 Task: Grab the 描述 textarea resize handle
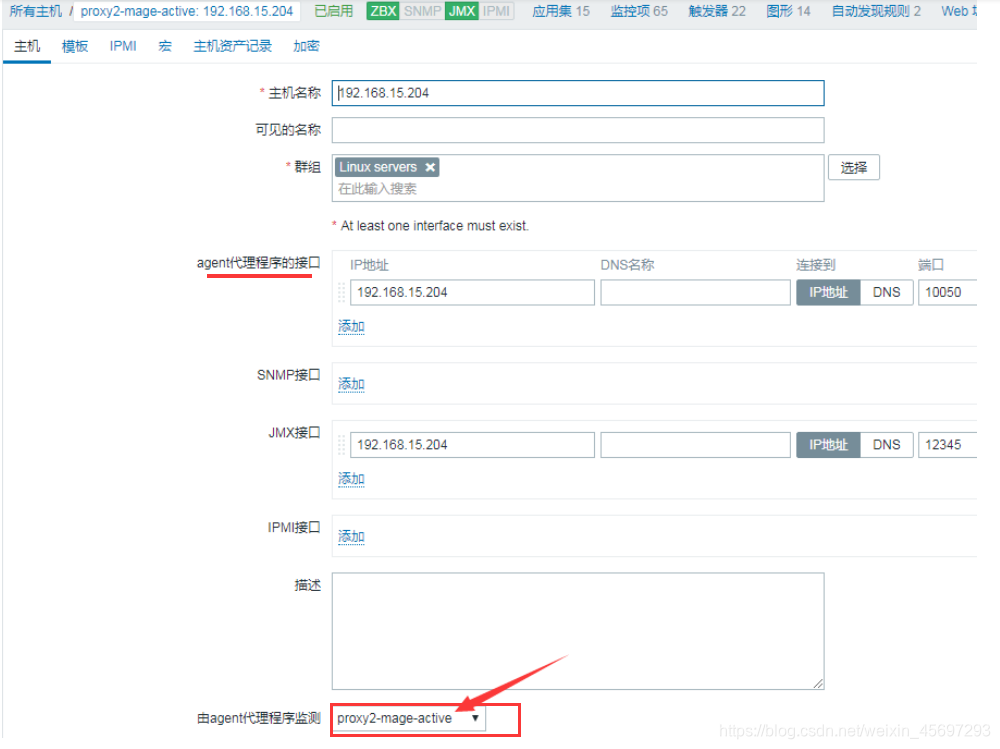tap(818, 683)
